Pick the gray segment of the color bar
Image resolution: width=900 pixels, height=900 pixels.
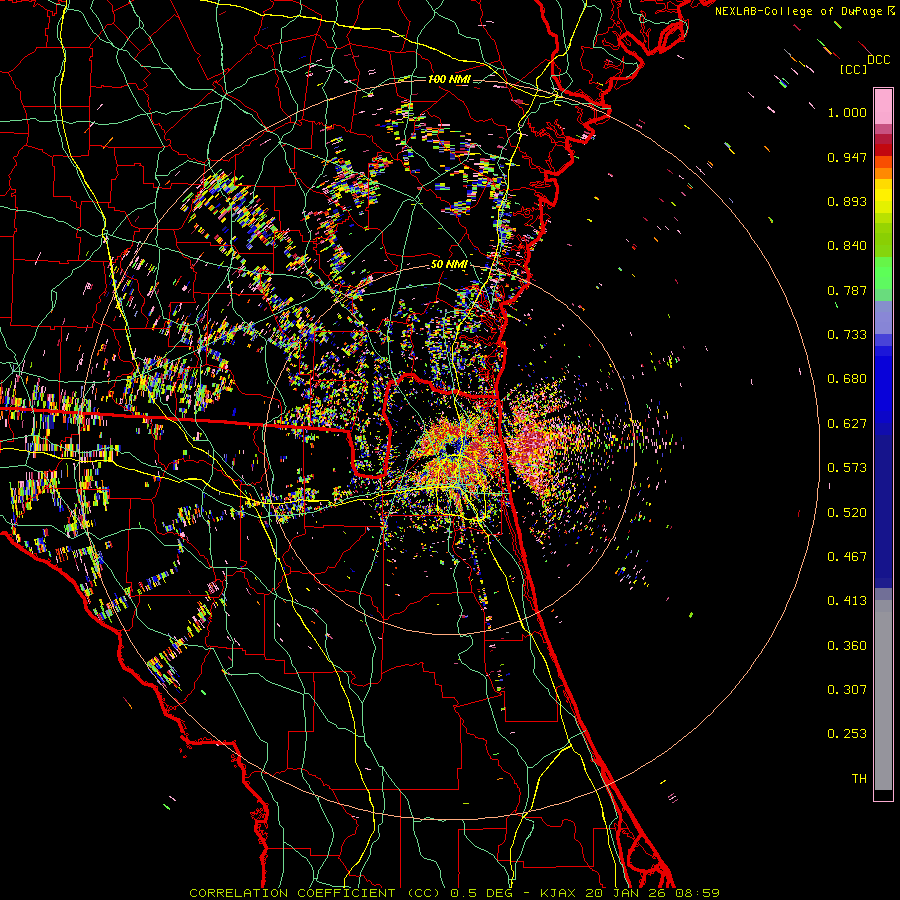click(x=883, y=695)
